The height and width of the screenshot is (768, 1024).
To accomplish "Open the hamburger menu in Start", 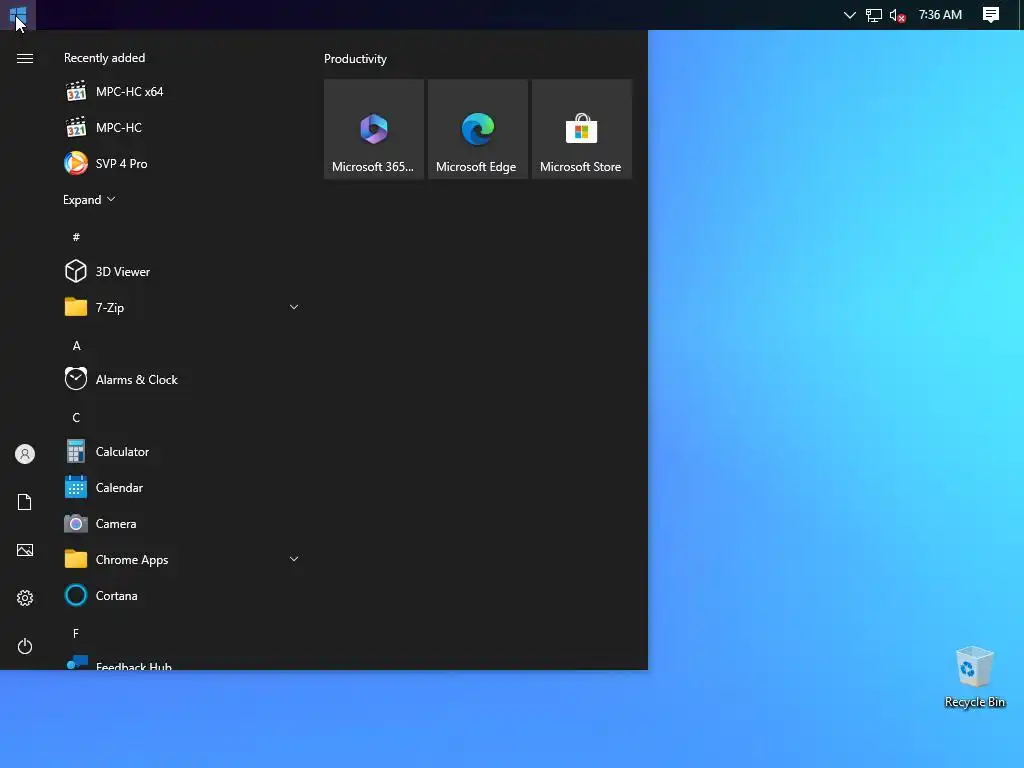I will (25, 59).
